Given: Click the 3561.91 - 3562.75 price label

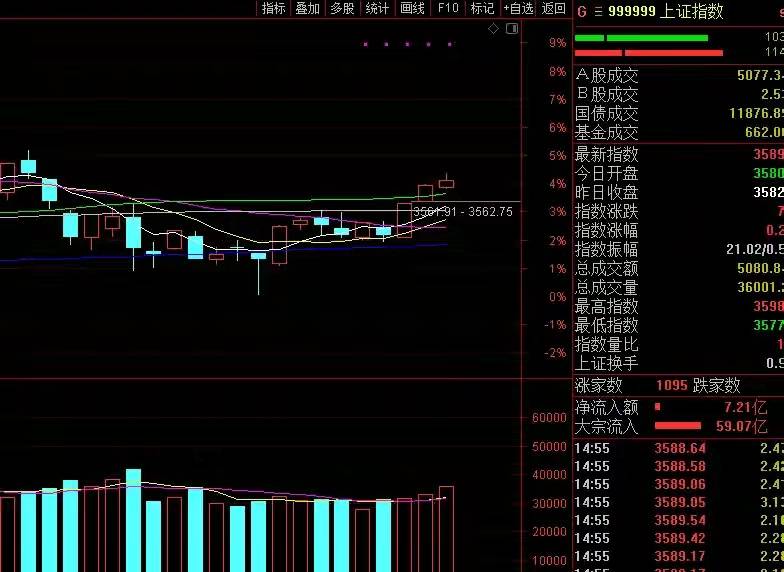Looking at the screenshot, I should point(462,212).
